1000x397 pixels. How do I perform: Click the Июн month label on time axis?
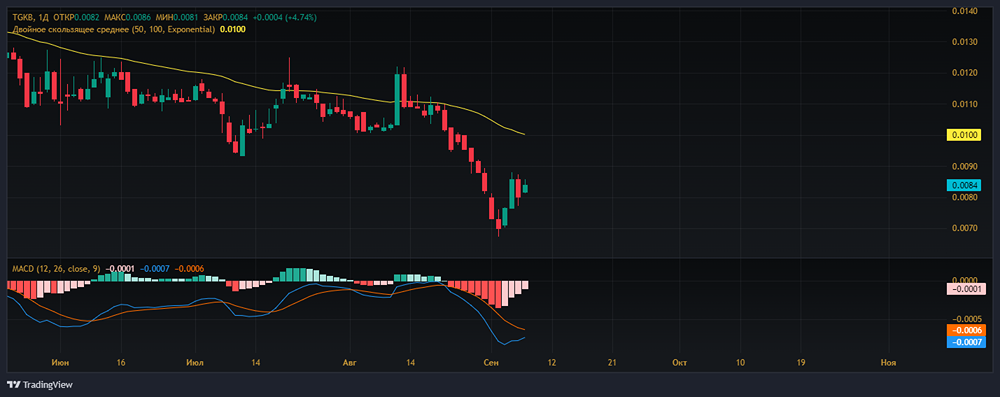click(61, 363)
